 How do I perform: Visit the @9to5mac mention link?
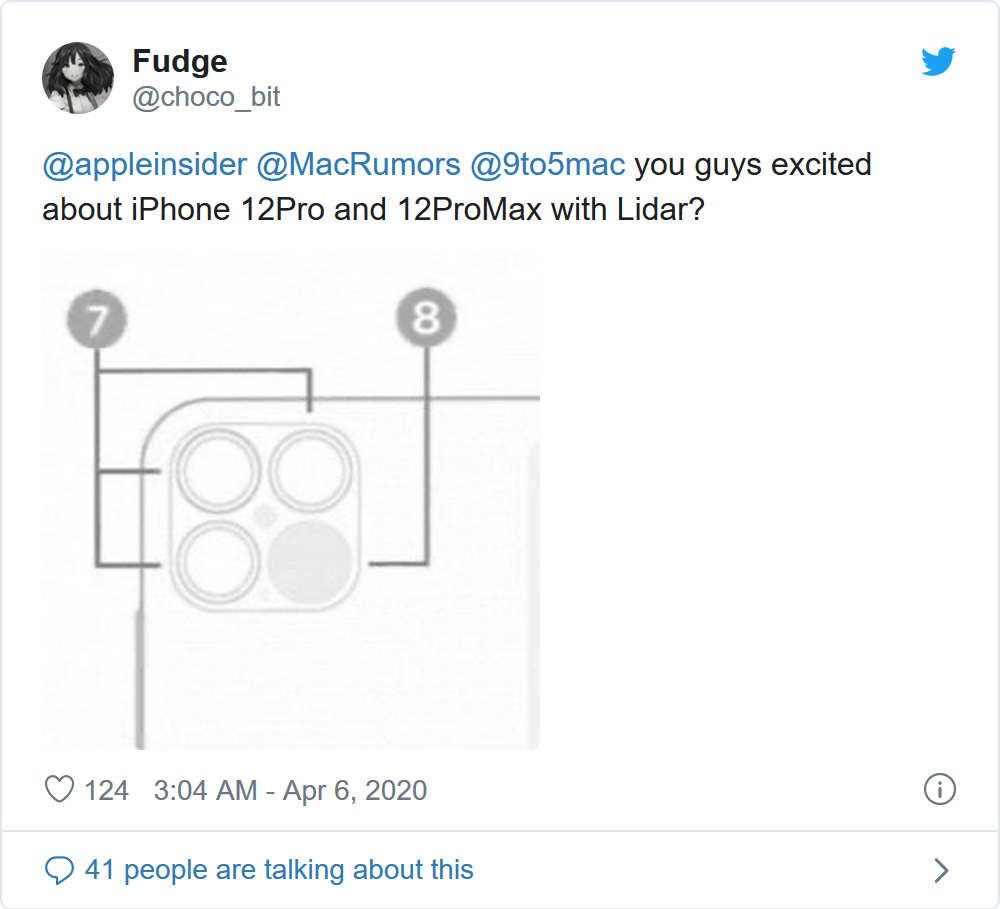[x=547, y=164]
